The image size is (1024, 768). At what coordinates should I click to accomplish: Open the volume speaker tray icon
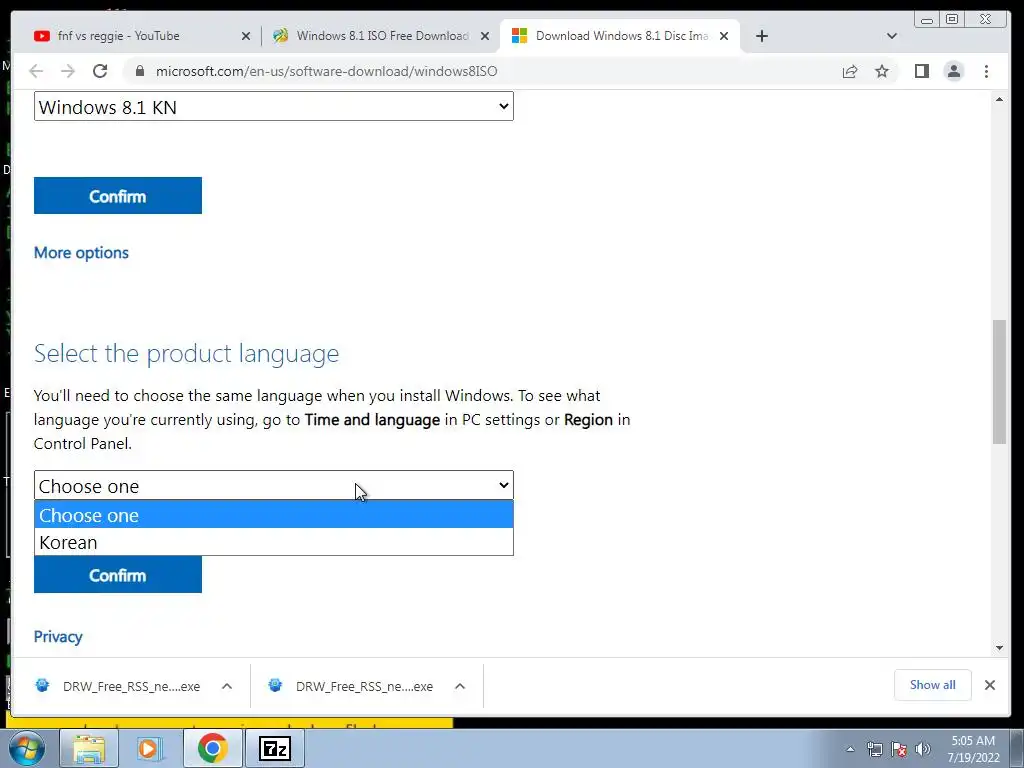(923, 750)
